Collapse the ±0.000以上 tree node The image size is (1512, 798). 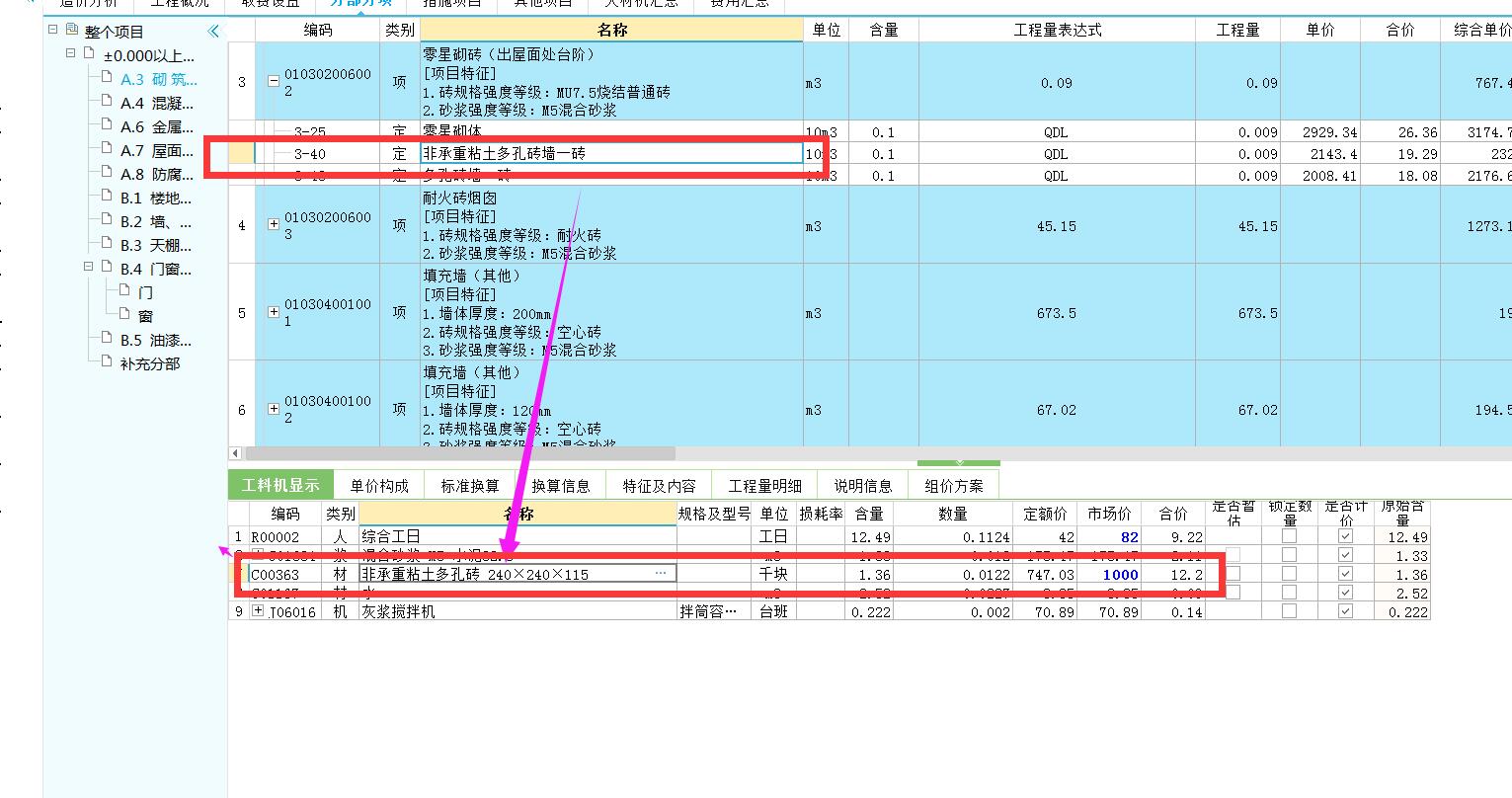click(71, 53)
